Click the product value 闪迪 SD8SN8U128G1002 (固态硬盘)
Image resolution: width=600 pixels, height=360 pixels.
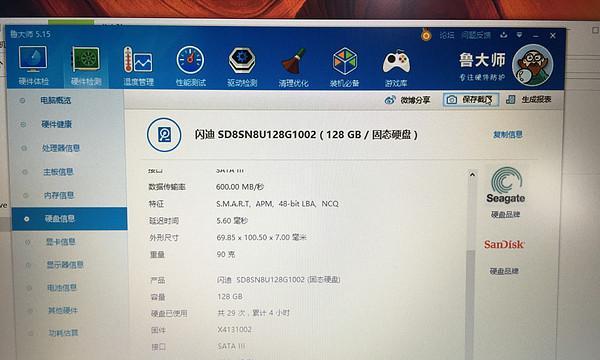pos(279,280)
